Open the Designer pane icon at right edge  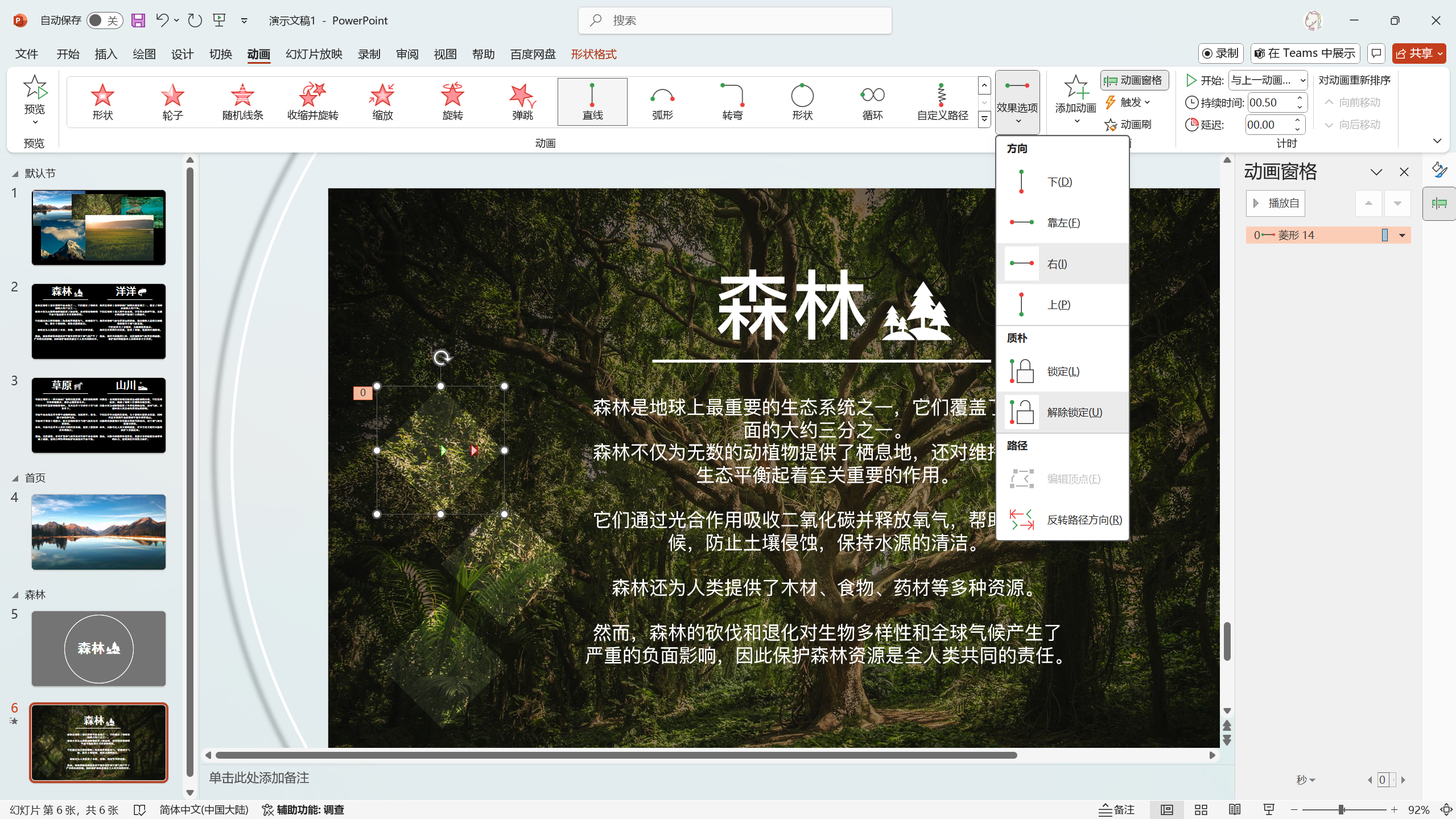[x=1439, y=170]
